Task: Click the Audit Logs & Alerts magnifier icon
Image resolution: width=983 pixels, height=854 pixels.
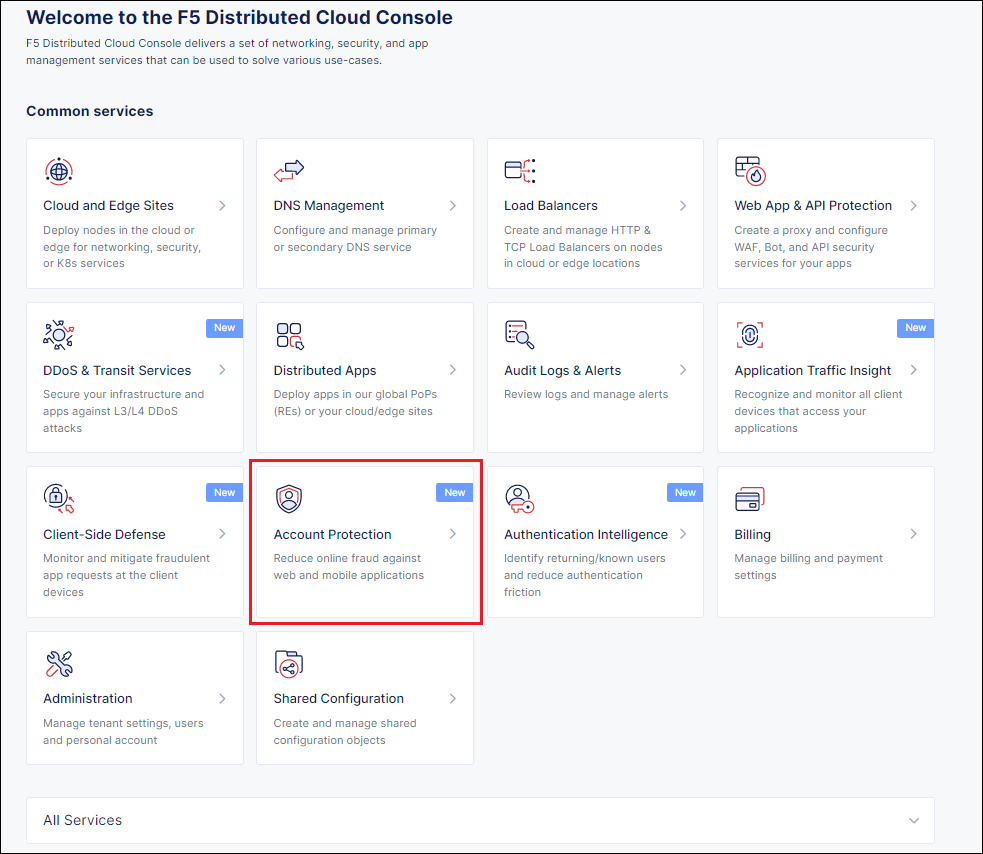Action: tap(519, 335)
